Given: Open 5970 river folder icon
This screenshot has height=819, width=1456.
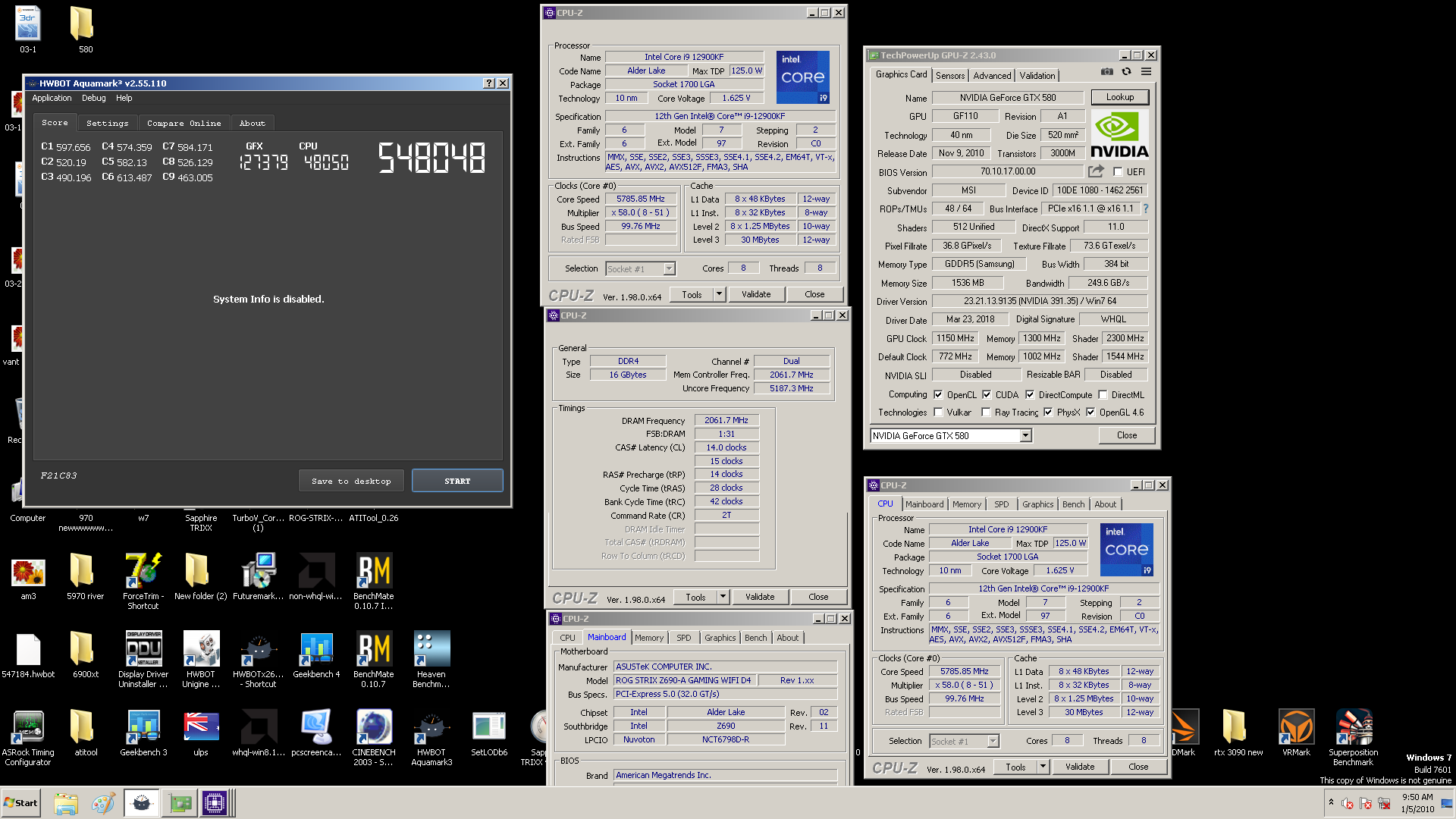Looking at the screenshot, I should pos(81,570).
